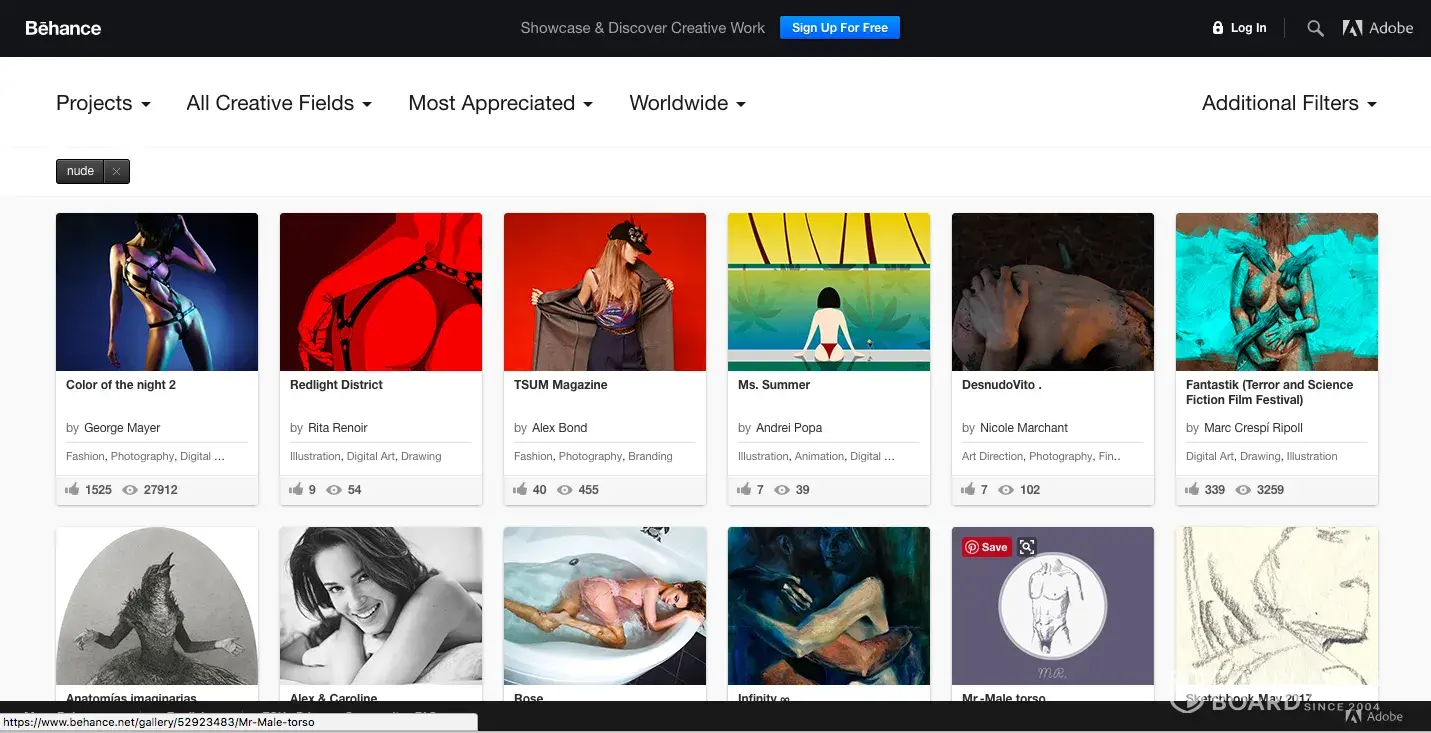
Task: Click the Rose bathtub thumbnail
Action: point(605,606)
